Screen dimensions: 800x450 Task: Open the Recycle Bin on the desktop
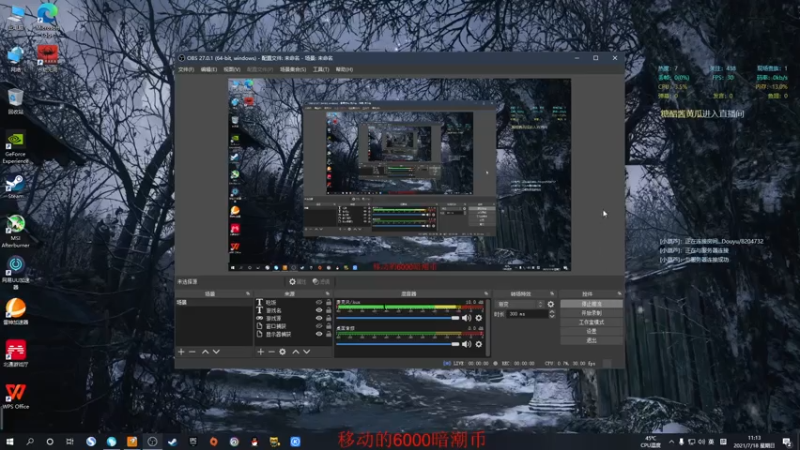(x=15, y=101)
